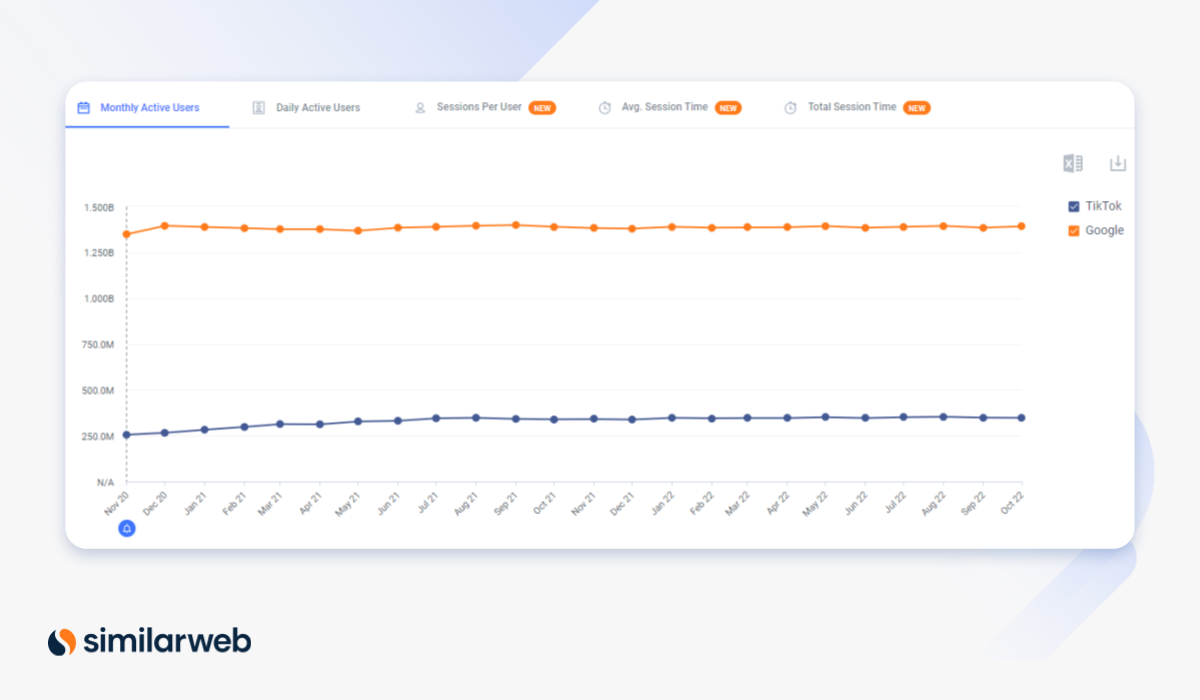Click the blue alert bell marker
Image resolution: width=1200 pixels, height=700 pixels.
[127, 528]
